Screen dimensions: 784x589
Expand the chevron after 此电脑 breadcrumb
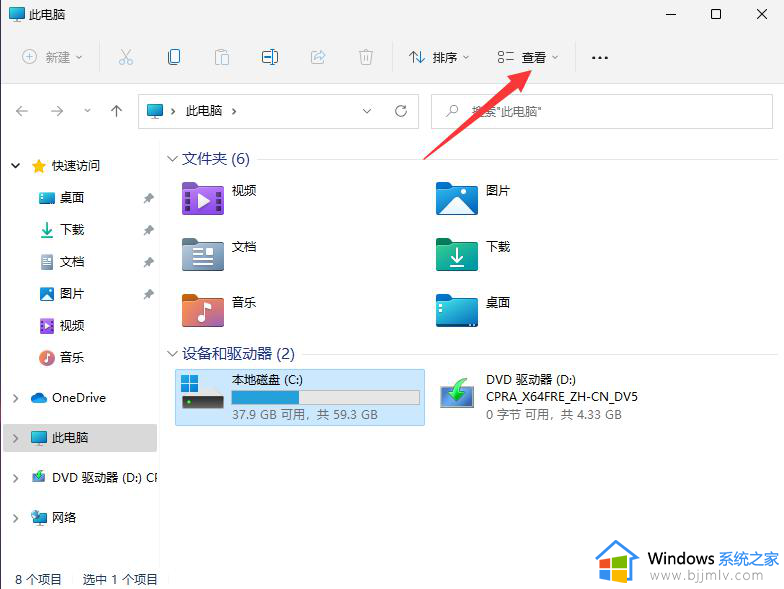pyautogui.click(x=234, y=111)
